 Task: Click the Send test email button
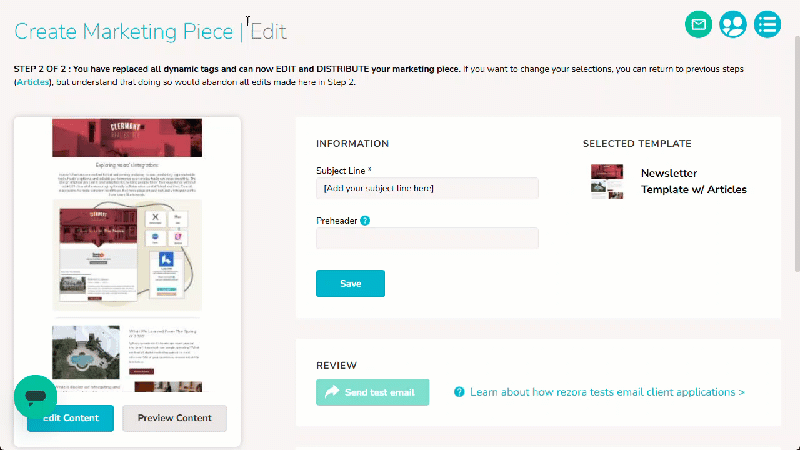click(x=372, y=392)
